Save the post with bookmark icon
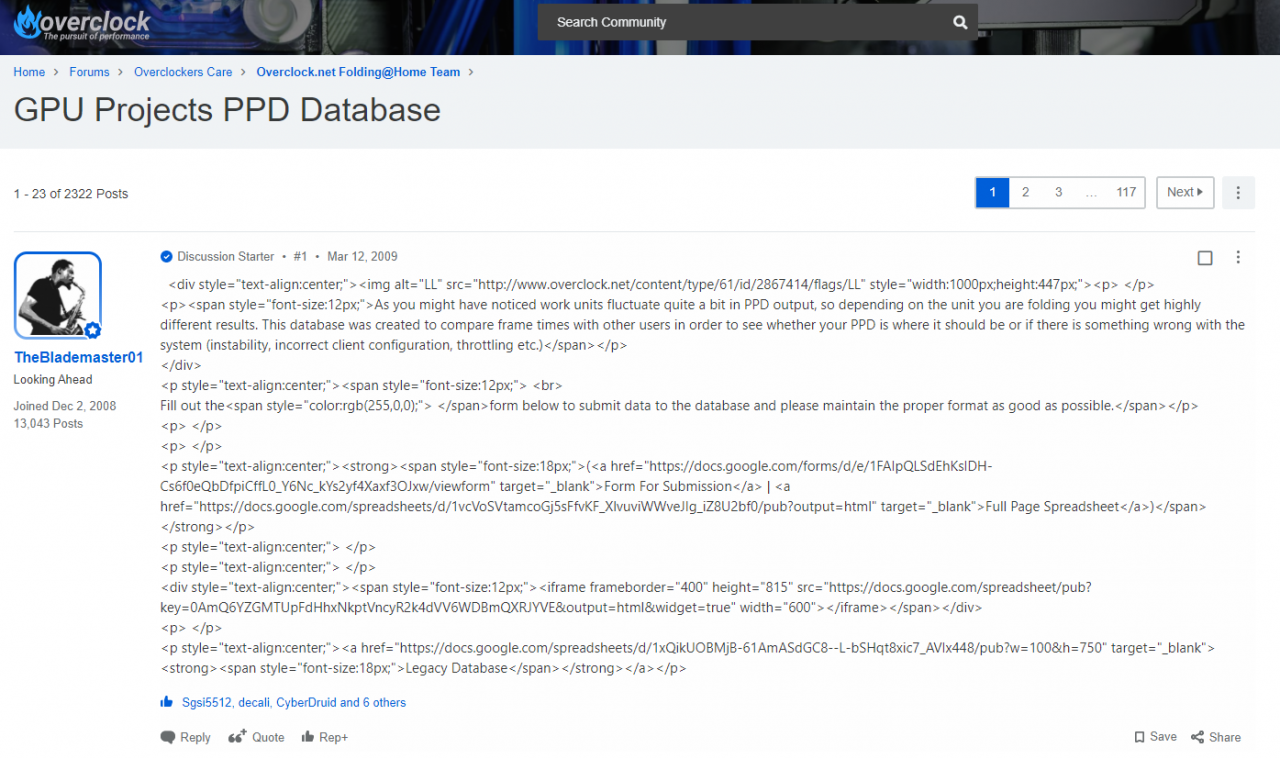The width and height of the screenshot is (1280, 759). [x=1139, y=737]
